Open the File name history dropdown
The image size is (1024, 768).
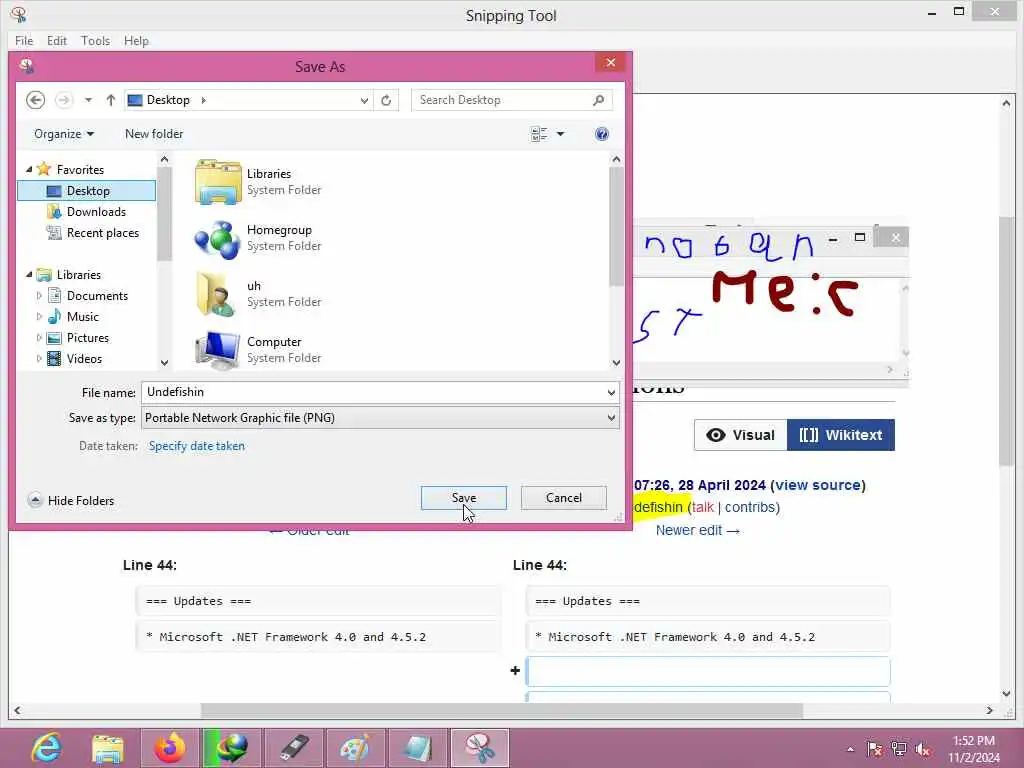(x=611, y=392)
